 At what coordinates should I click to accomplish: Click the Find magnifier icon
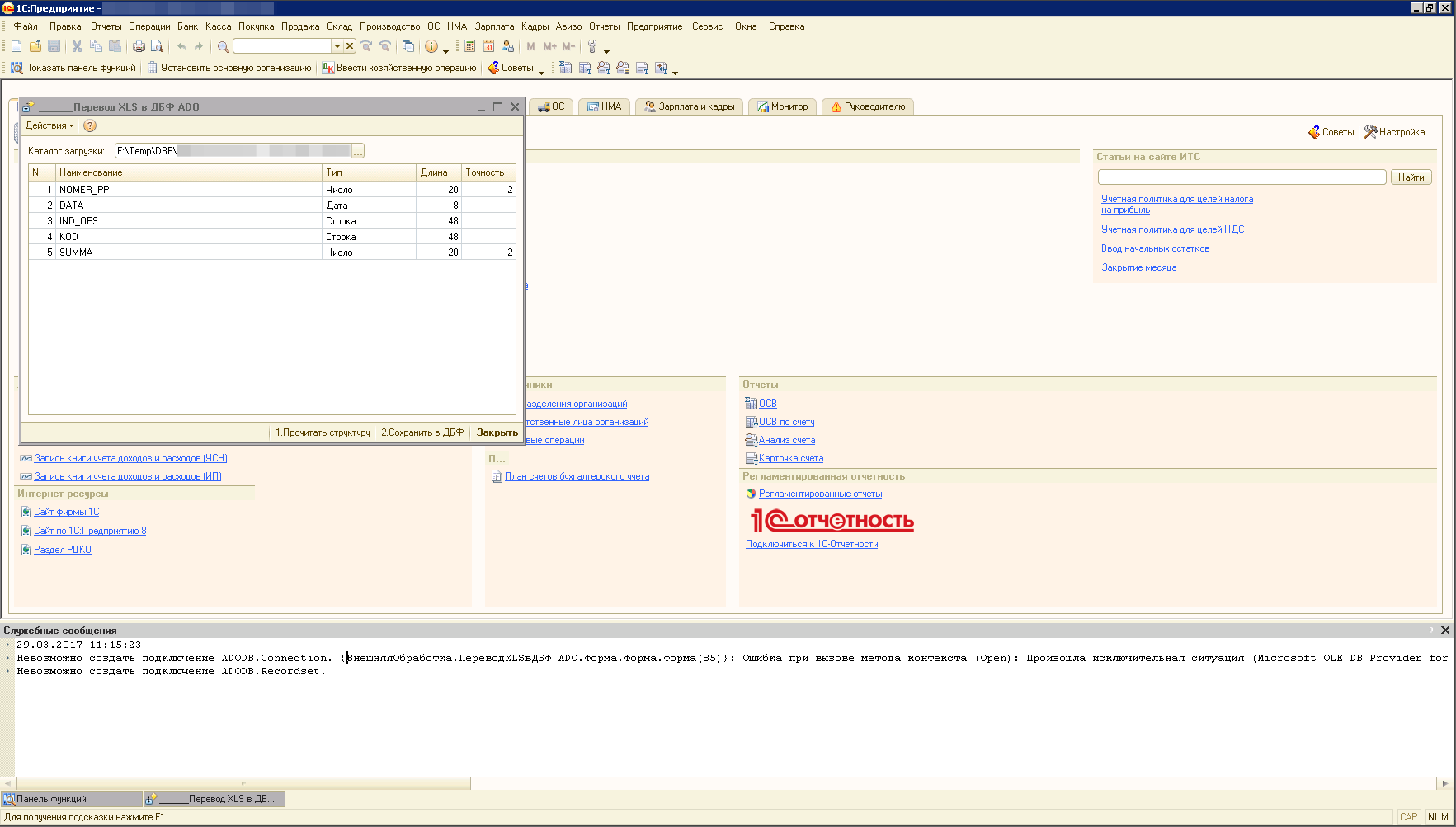223,46
